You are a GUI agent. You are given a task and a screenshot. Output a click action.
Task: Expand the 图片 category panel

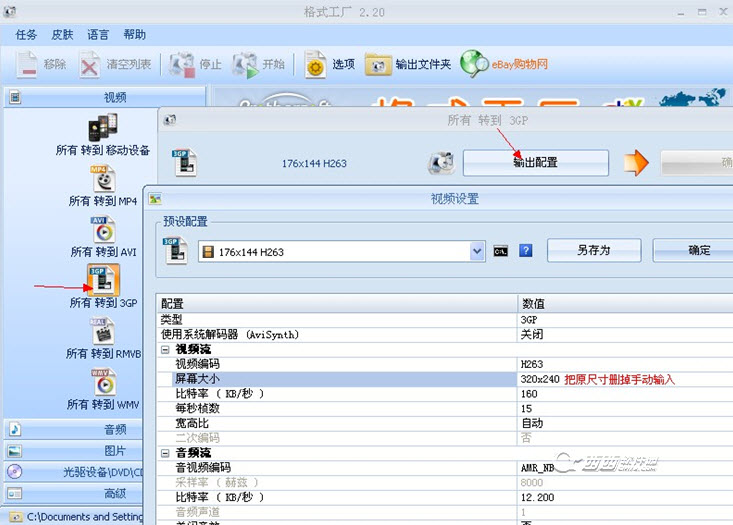[74, 451]
